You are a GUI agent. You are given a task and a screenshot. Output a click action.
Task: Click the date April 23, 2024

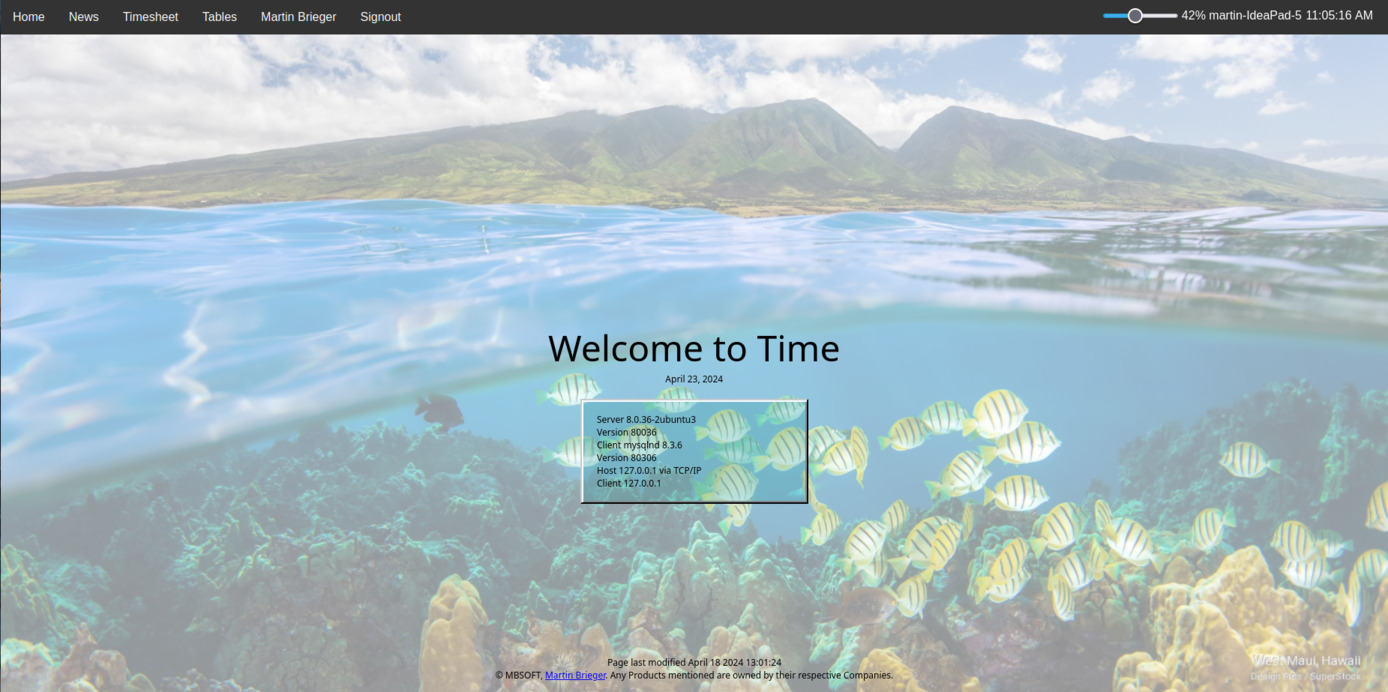(694, 379)
